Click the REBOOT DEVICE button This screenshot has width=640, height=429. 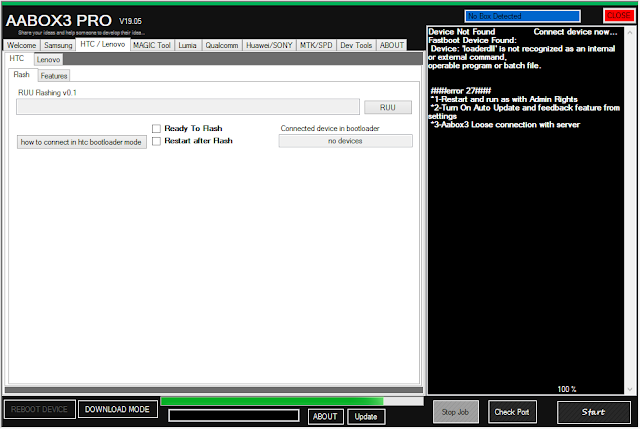click(40, 409)
